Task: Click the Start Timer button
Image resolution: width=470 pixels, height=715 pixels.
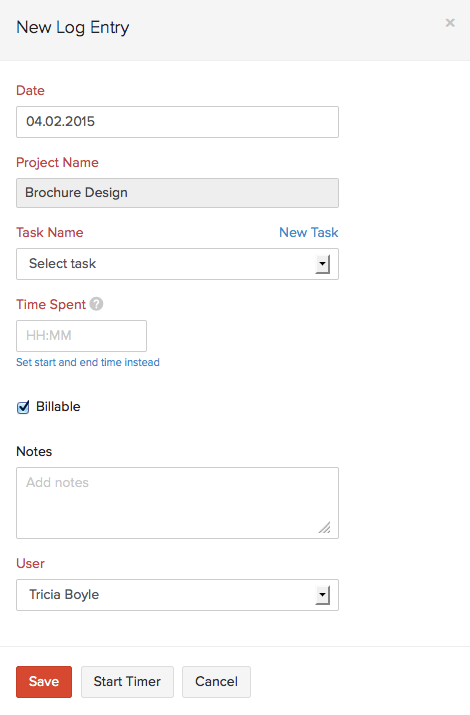Action: coord(127,682)
